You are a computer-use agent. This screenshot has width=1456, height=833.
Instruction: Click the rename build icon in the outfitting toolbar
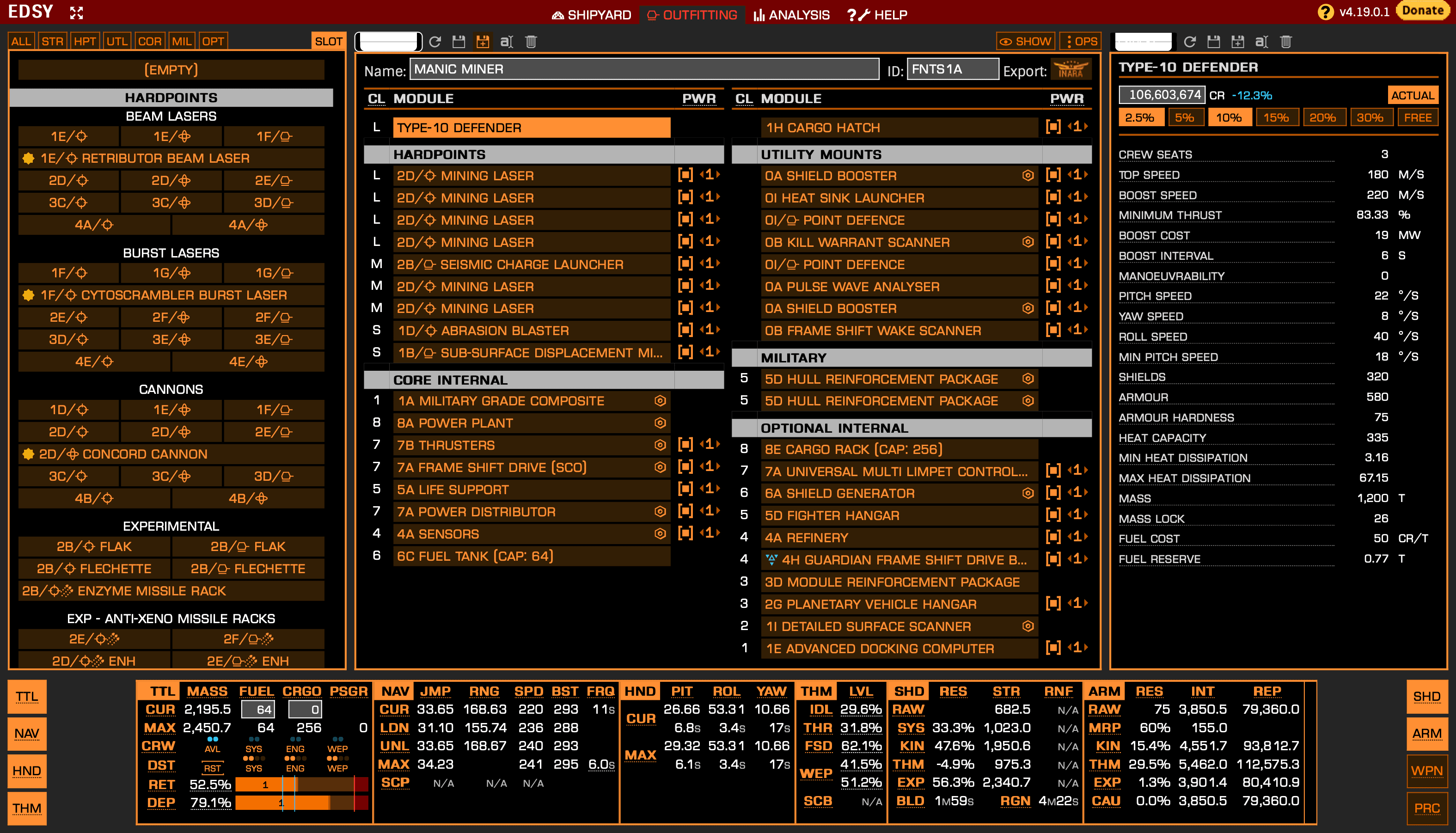click(506, 41)
